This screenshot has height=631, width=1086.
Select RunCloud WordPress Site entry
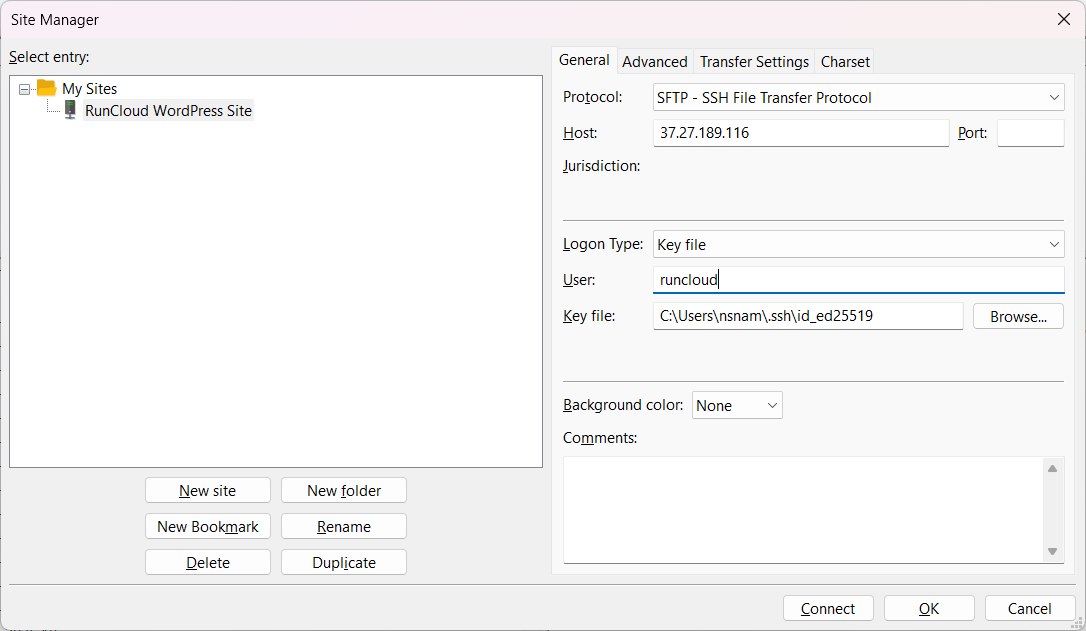[x=168, y=111]
